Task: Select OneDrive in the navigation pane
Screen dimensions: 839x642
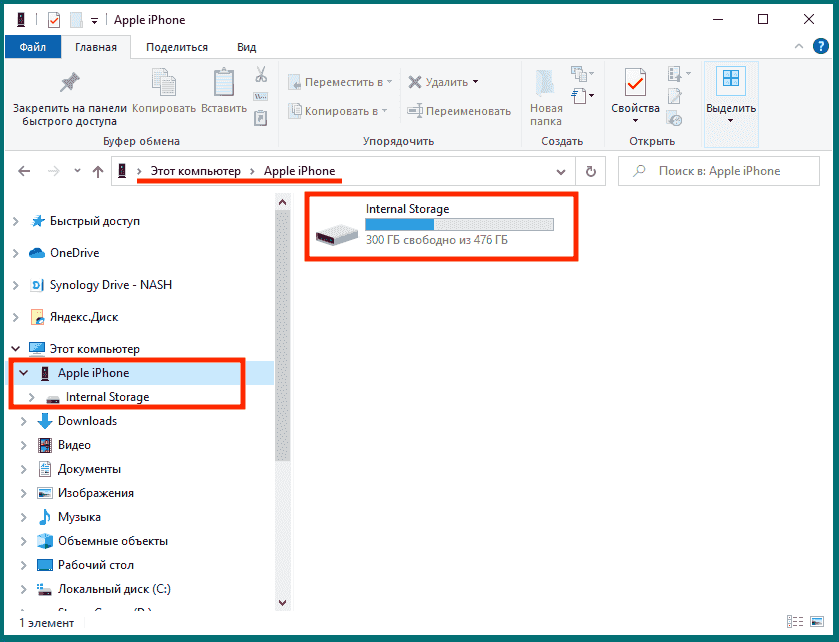Action: tap(74, 253)
